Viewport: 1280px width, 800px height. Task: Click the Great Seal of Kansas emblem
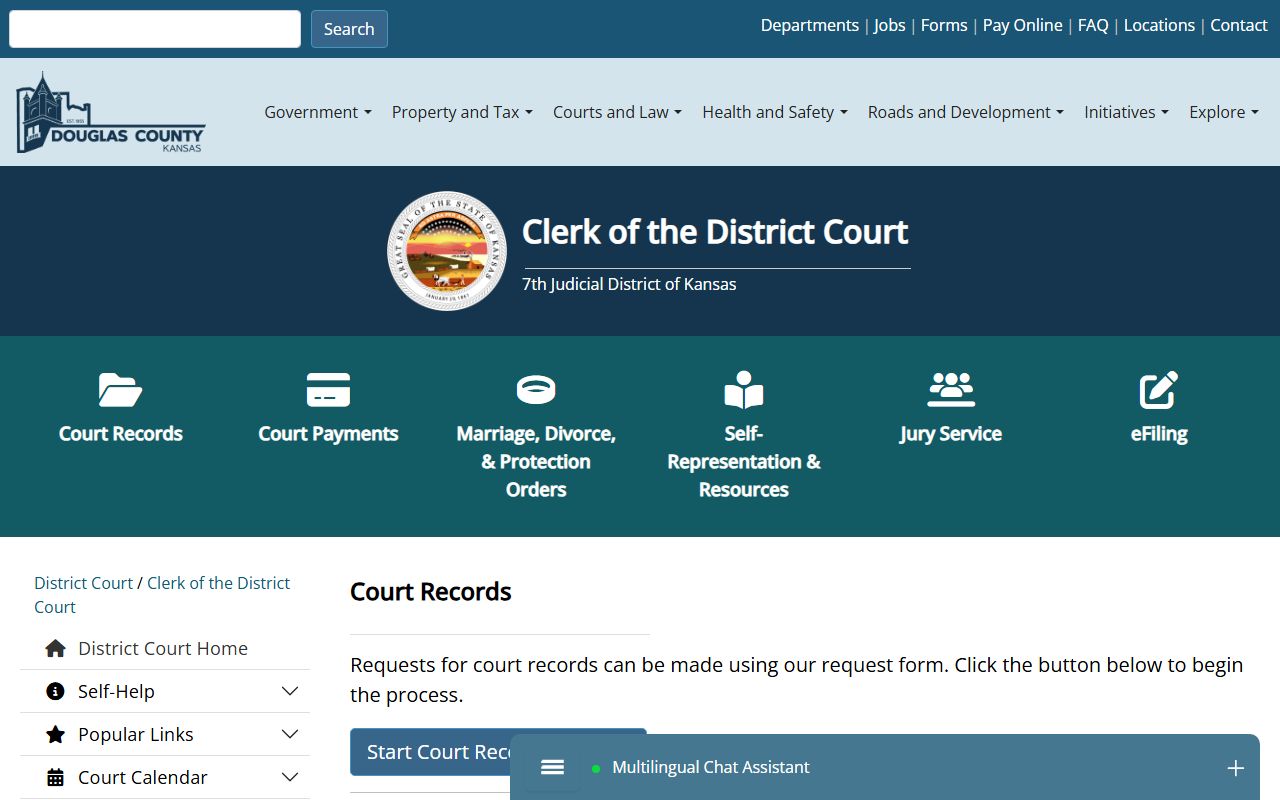[x=447, y=251]
